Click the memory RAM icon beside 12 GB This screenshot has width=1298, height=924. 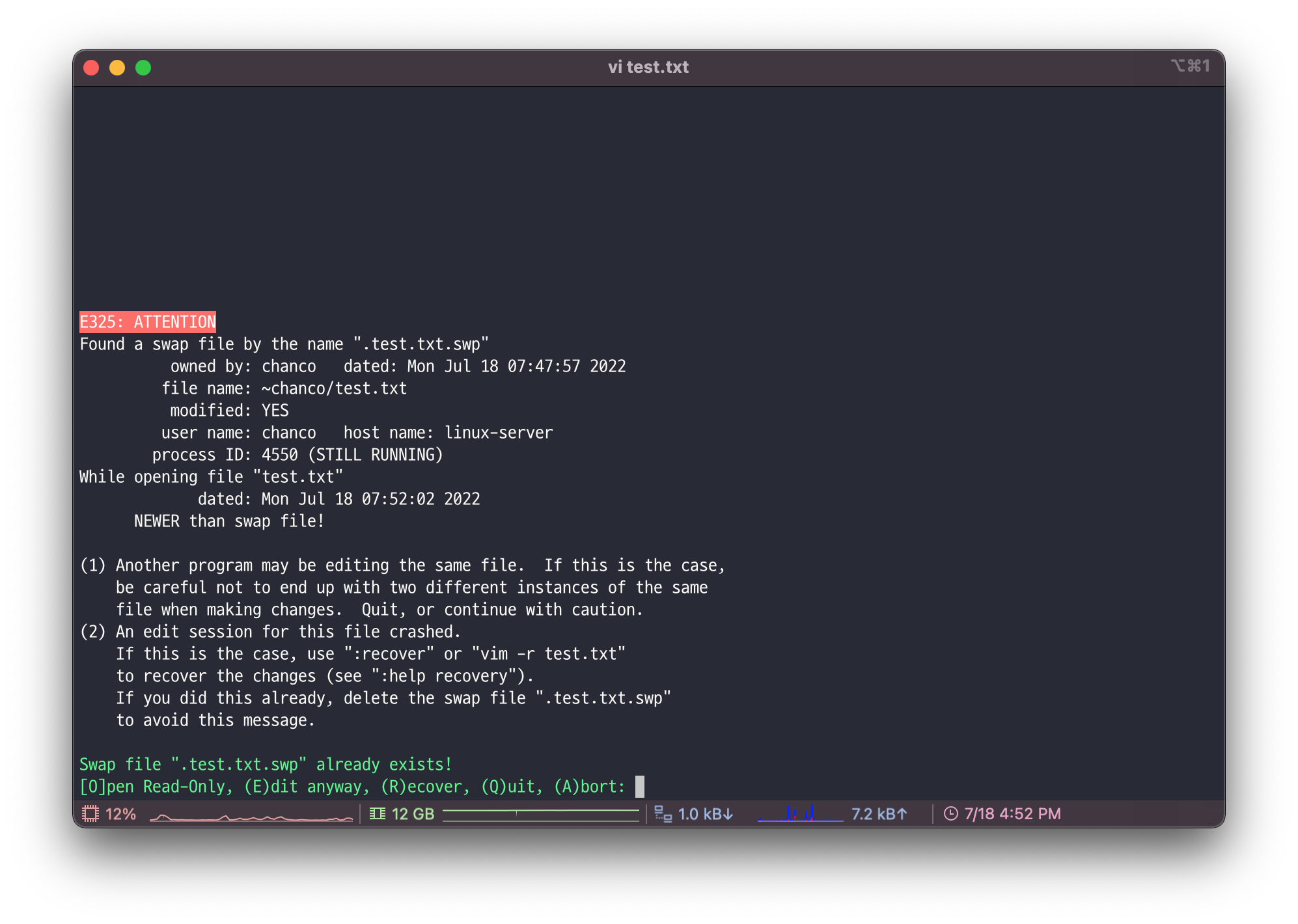pyautogui.click(x=378, y=813)
